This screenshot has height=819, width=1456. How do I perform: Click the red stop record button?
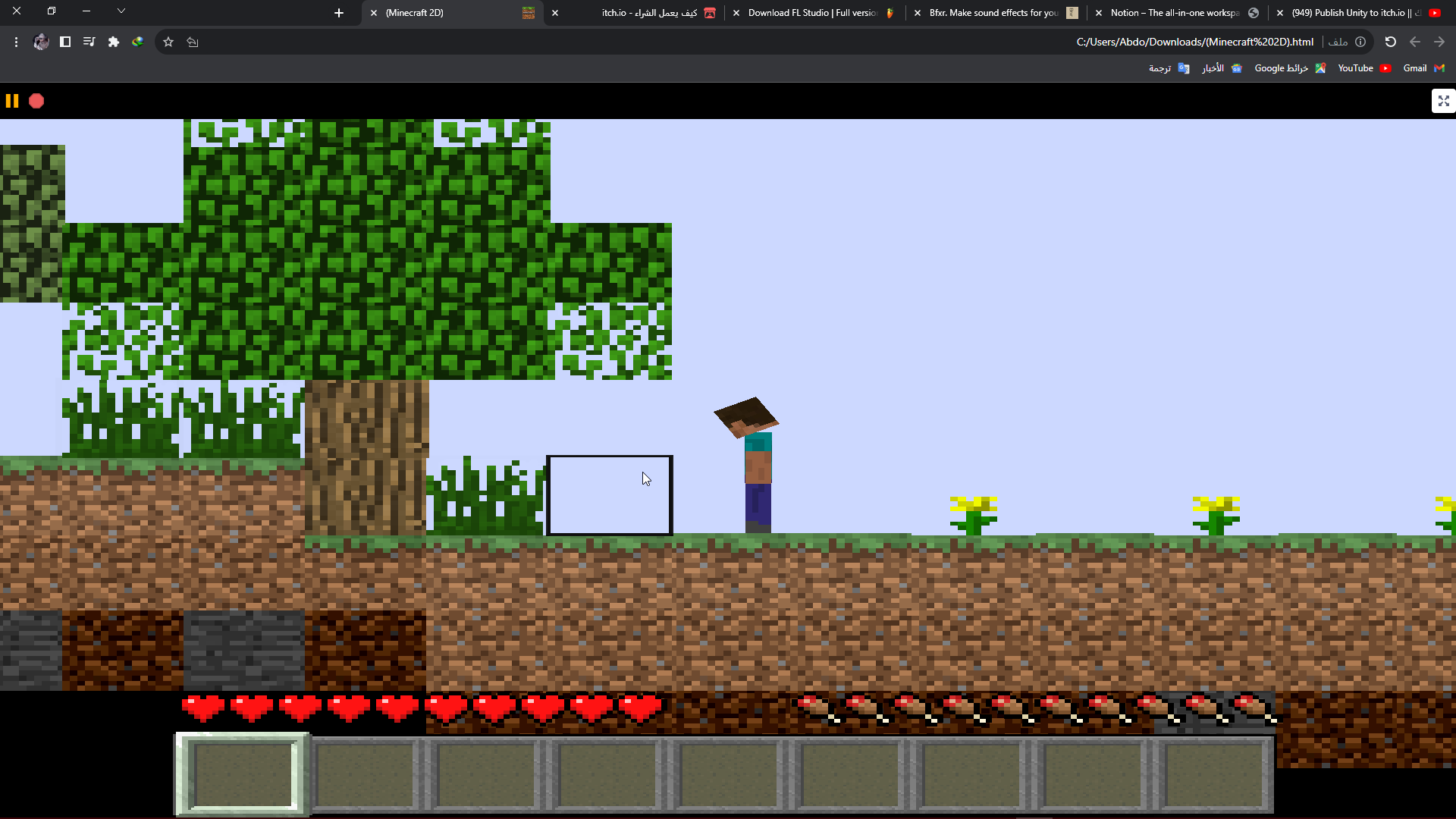click(x=36, y=101)
